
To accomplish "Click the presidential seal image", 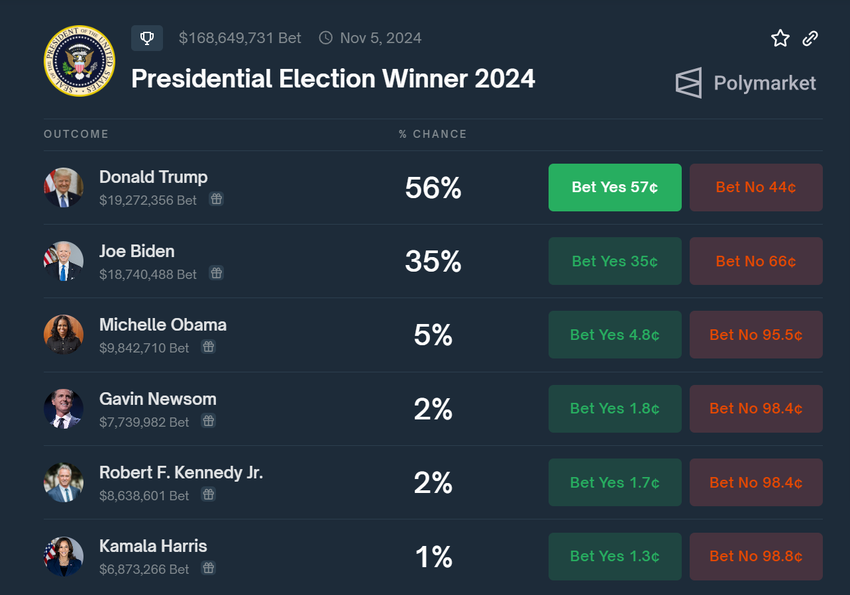I will (x=79, y=60).
